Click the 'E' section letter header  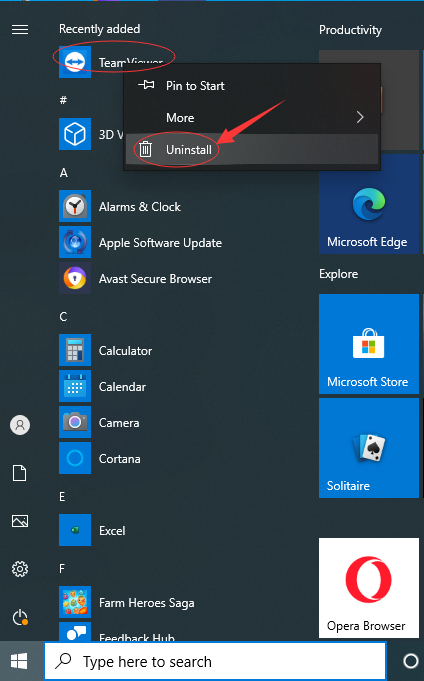pos(62,497)
